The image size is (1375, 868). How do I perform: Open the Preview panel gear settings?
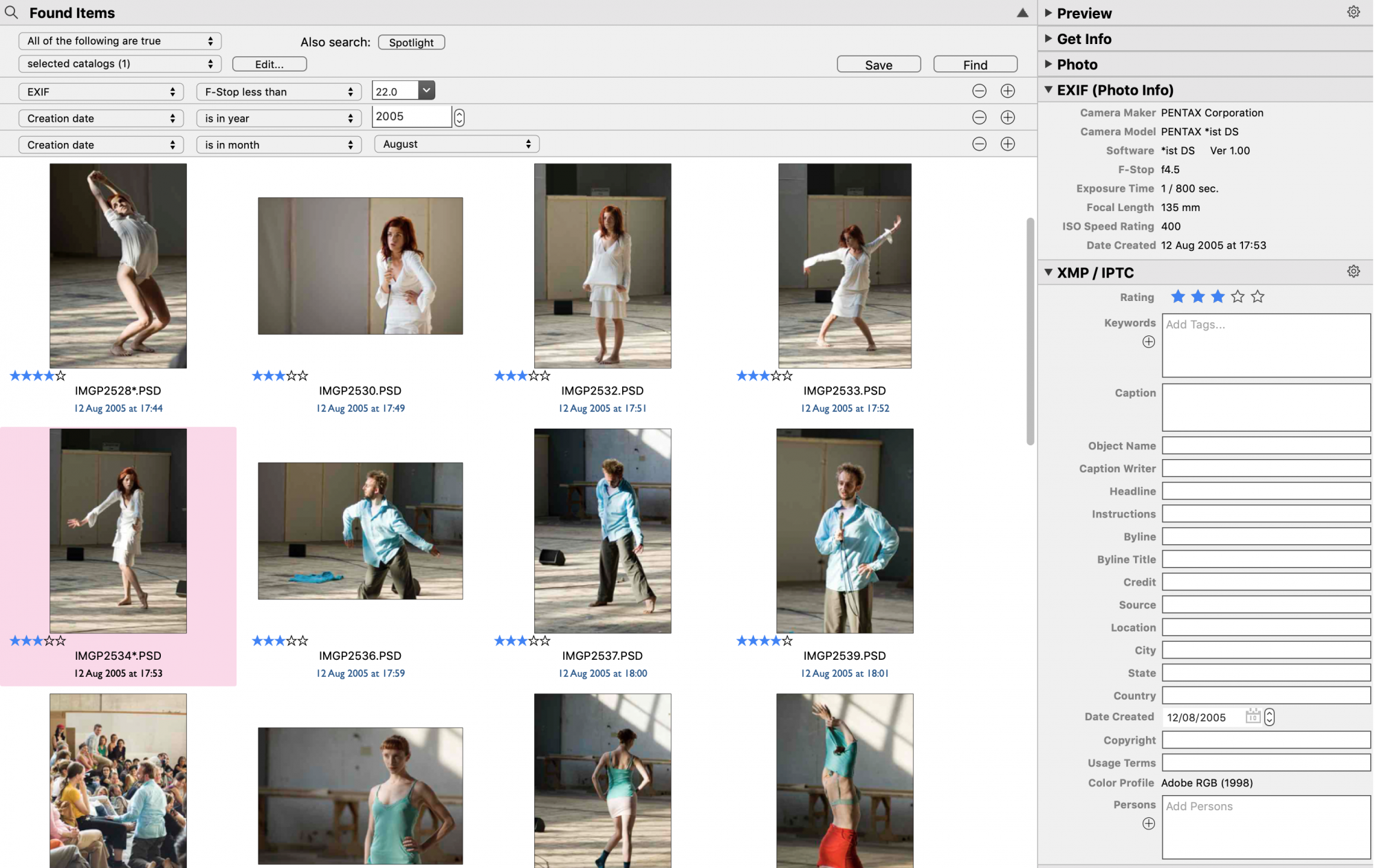click(1353, 12)
